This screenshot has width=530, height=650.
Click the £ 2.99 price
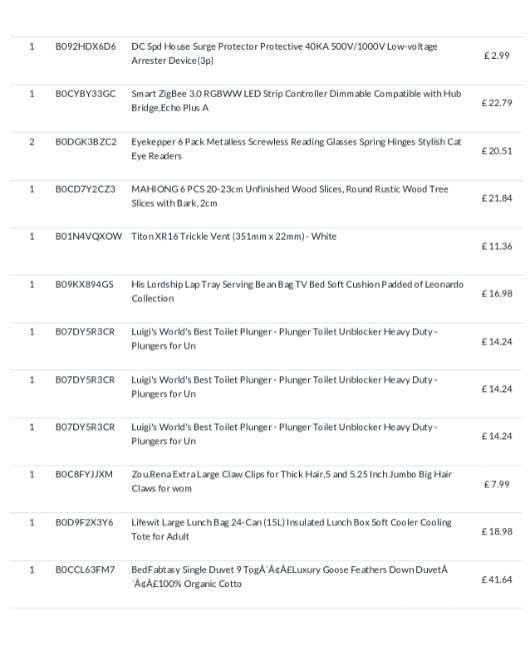coord(496,56)
